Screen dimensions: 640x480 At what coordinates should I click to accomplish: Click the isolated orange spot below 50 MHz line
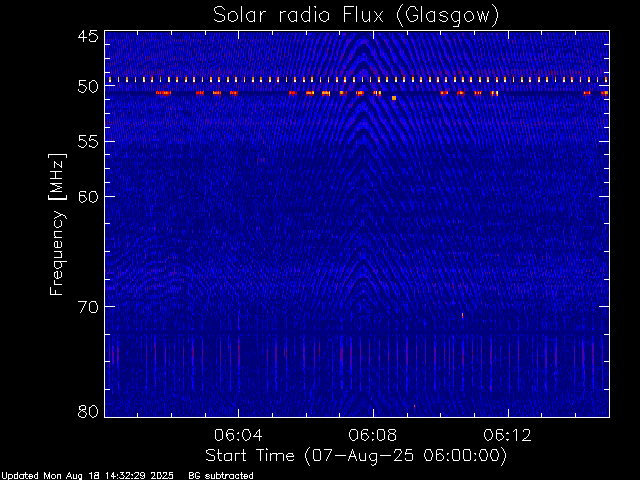coord(394,98)
